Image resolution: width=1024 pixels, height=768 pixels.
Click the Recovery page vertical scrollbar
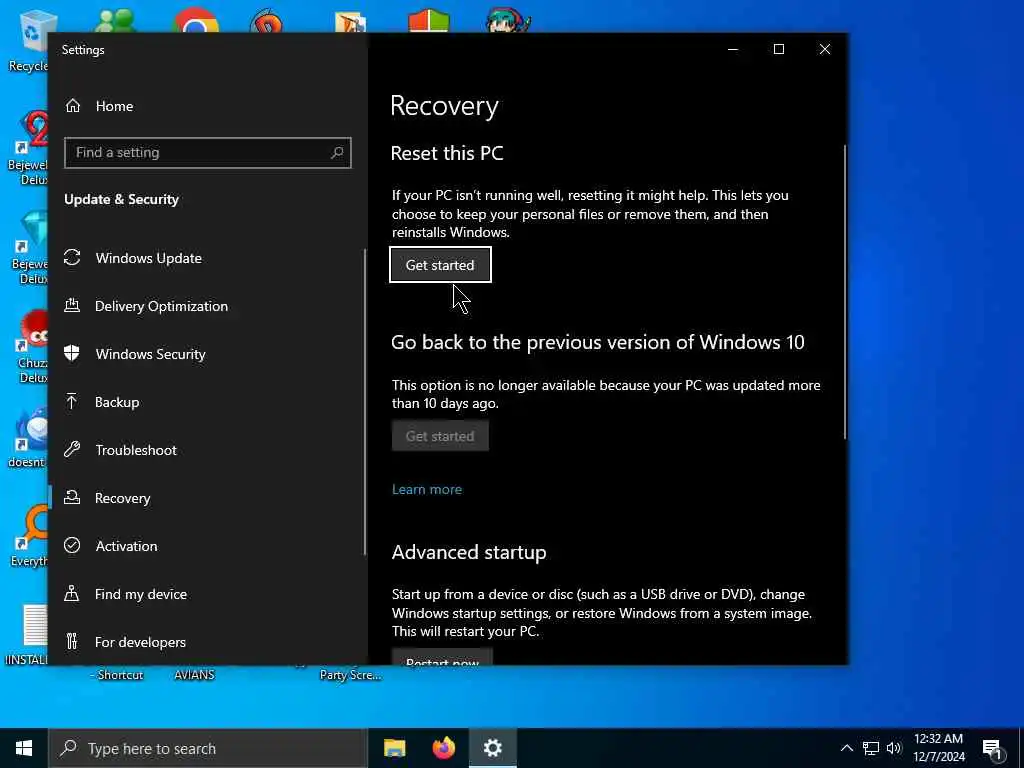[x=844, y=292]
